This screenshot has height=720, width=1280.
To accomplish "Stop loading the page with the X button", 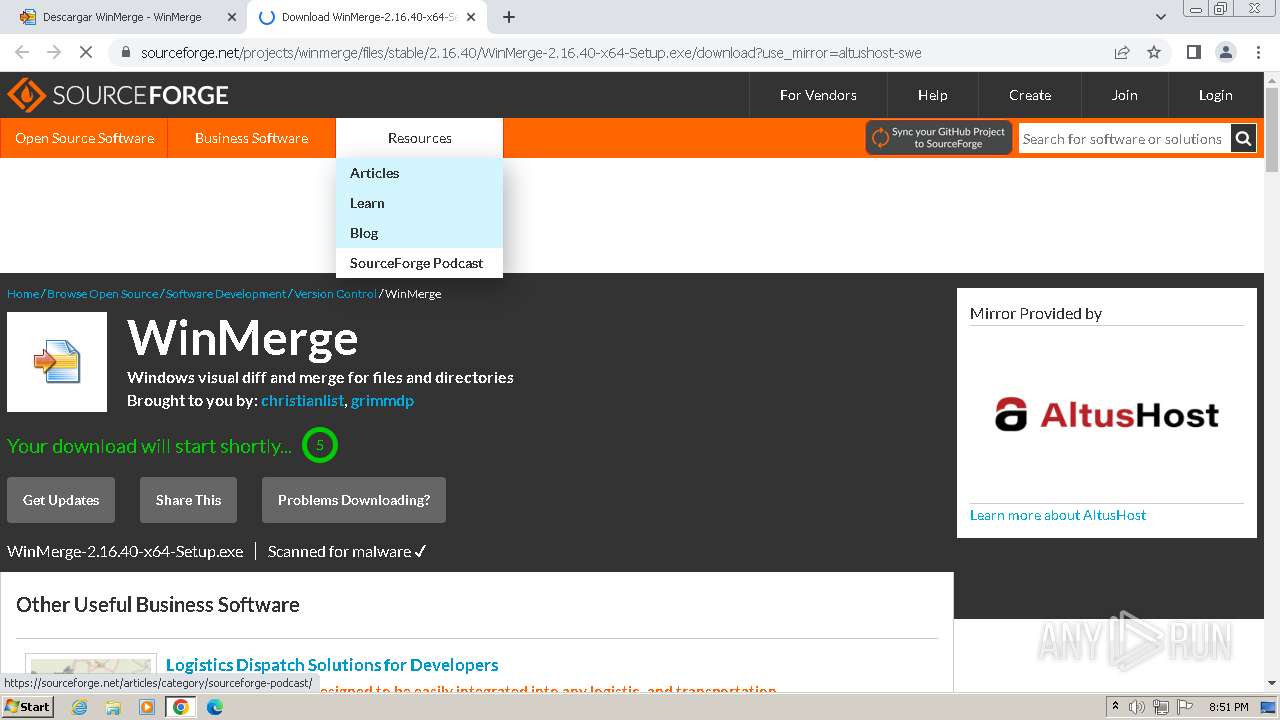I will click(84, 52).
